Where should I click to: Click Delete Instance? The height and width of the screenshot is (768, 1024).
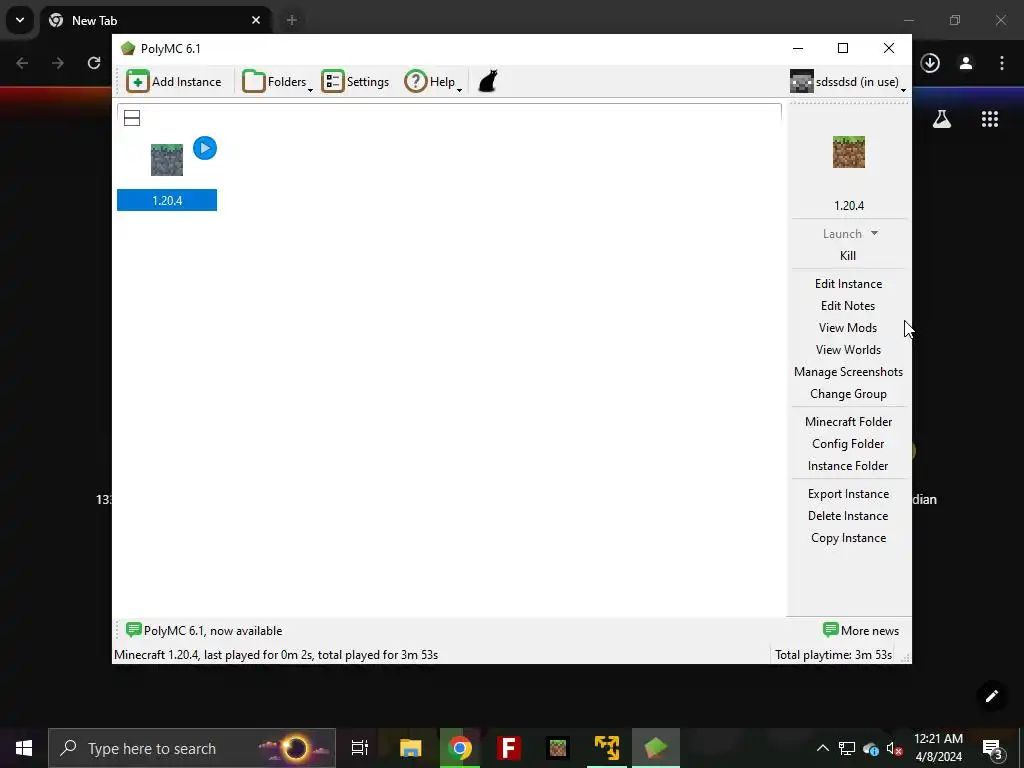click(x=848, y=516)
